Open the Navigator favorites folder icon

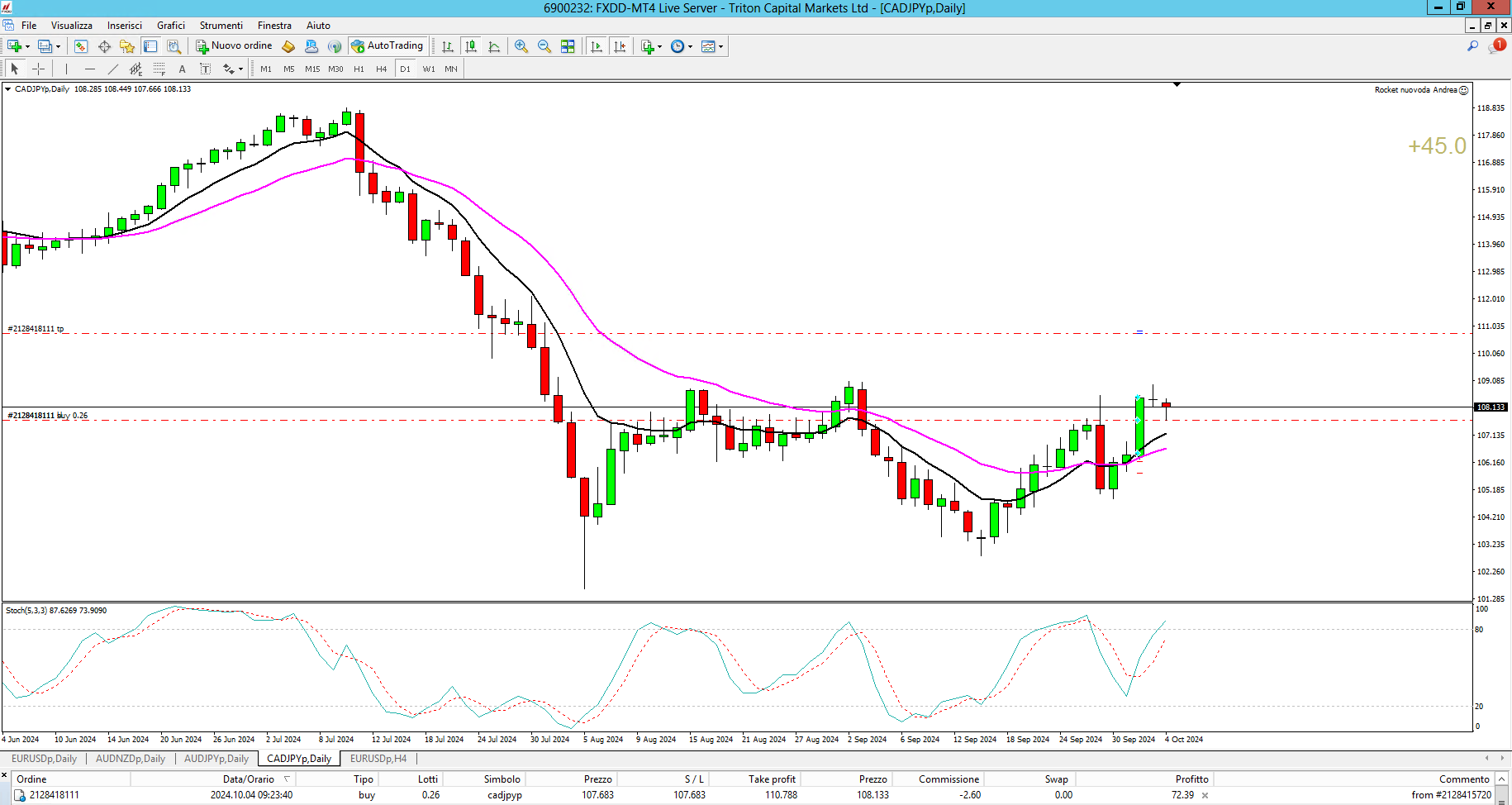126,46
